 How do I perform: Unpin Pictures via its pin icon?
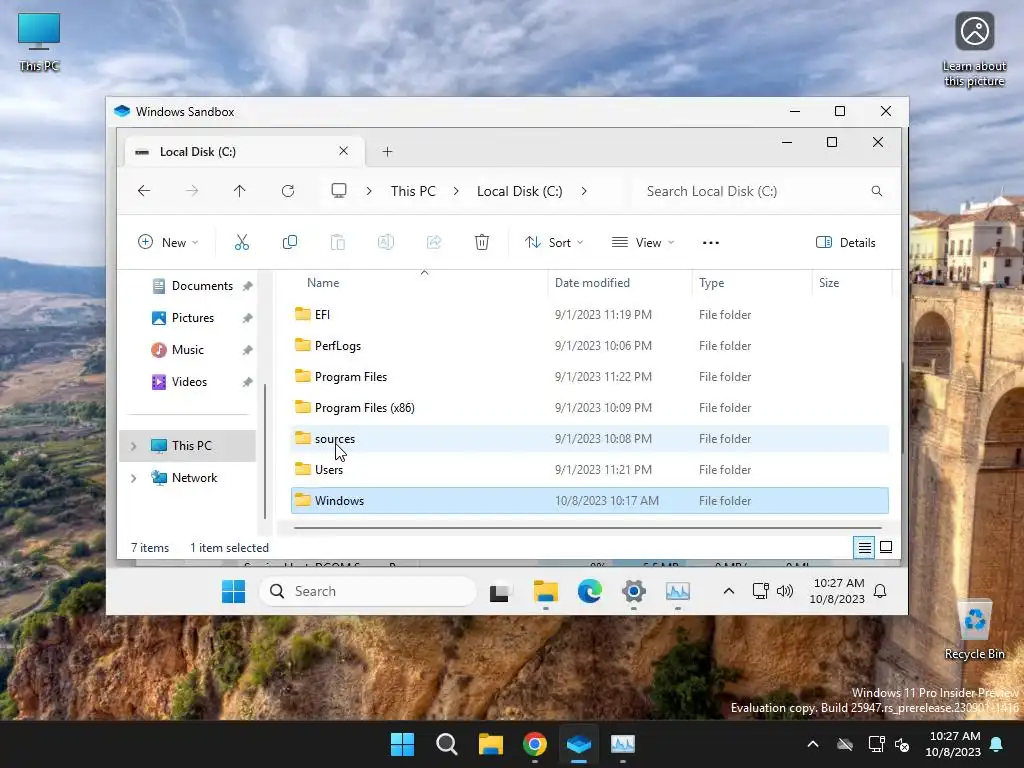pos(248,318)
